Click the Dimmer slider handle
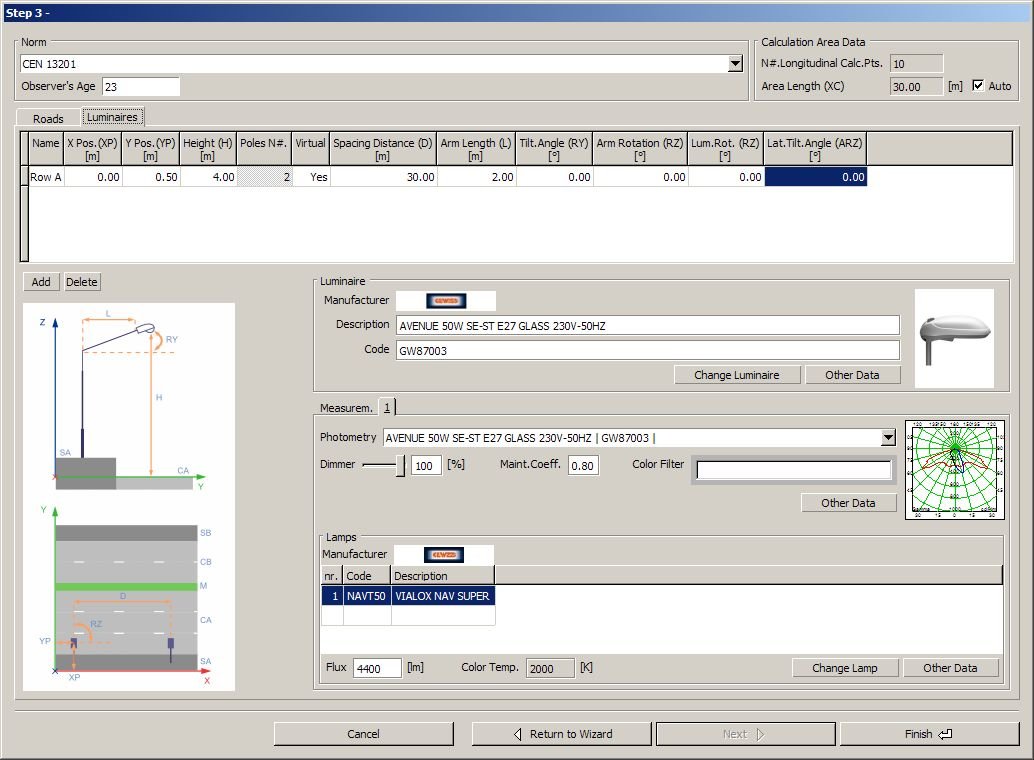This screenshot has height=760, width=1034. (x=400, y=465)
